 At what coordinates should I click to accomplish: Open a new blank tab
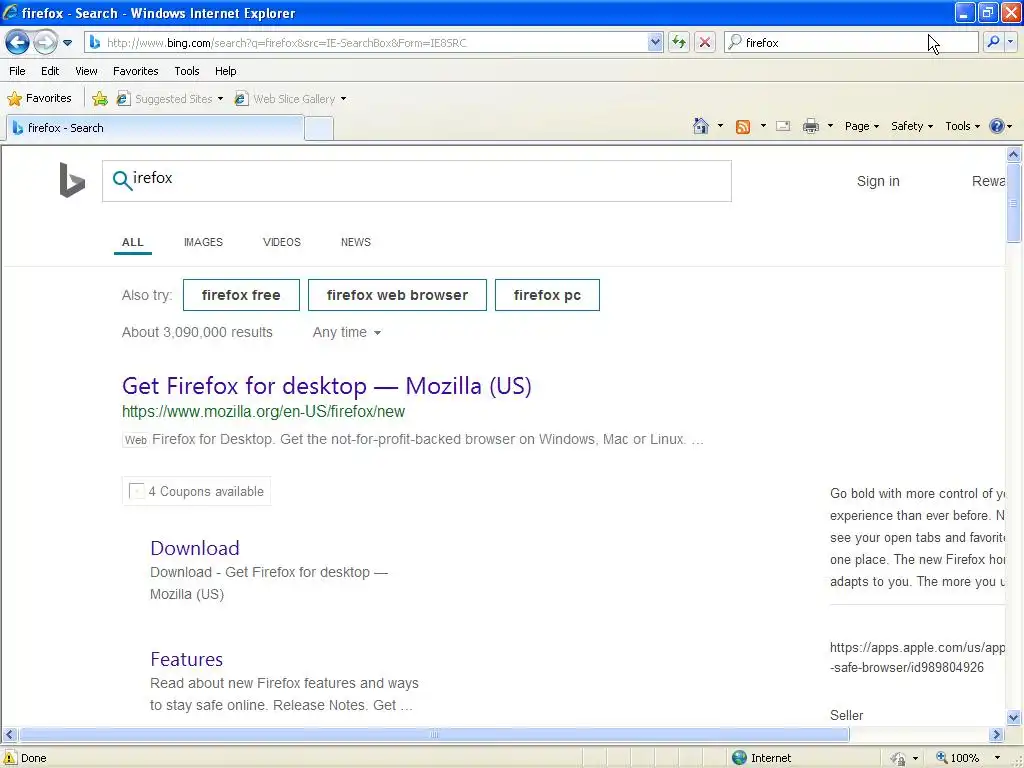pyautogui.click(x=319, y=129)
